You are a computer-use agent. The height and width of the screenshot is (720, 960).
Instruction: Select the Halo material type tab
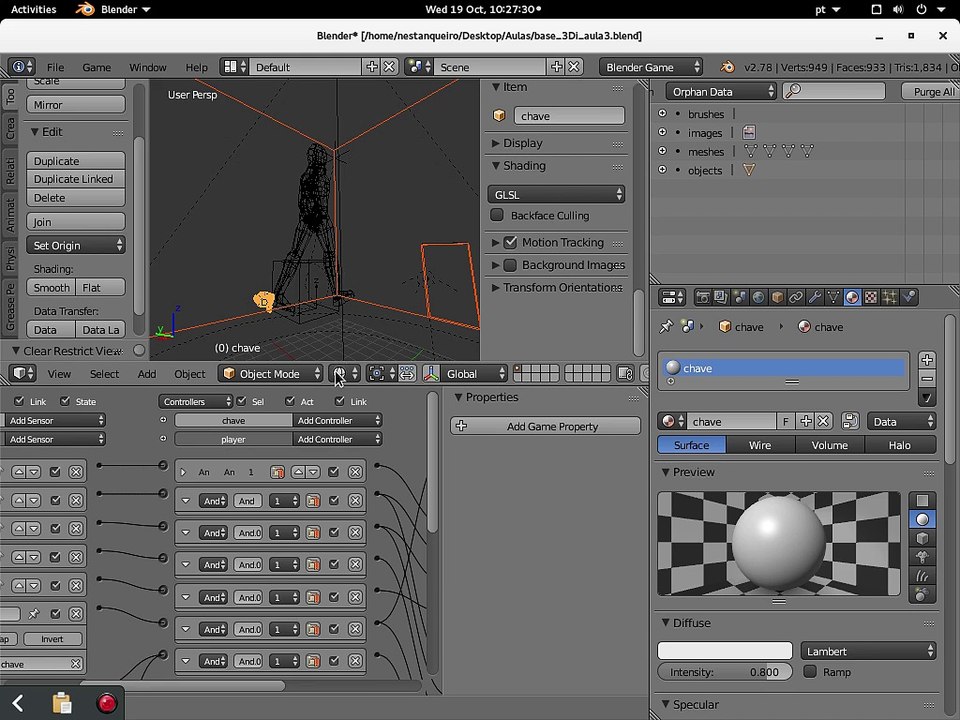pos(899,445)
